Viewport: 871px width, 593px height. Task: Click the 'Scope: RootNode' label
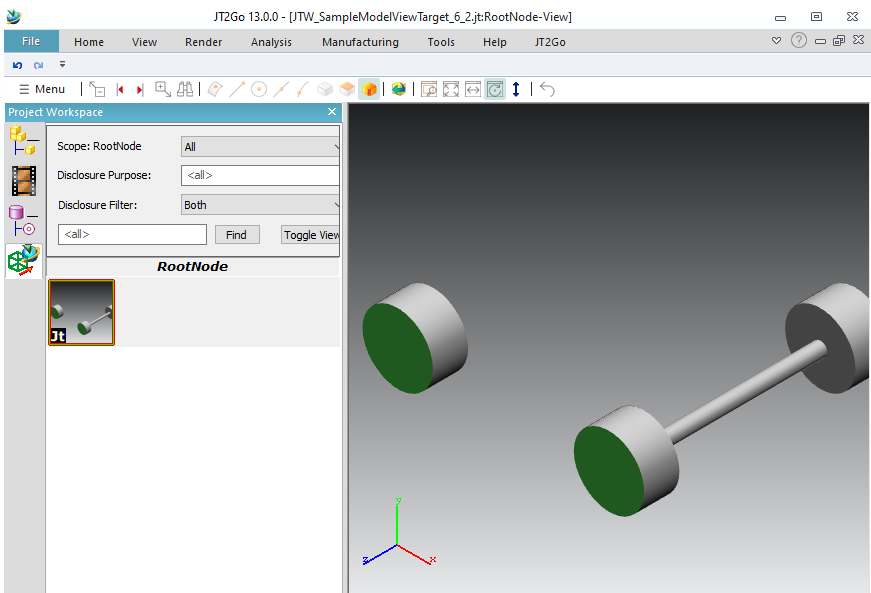coord(99,146)
